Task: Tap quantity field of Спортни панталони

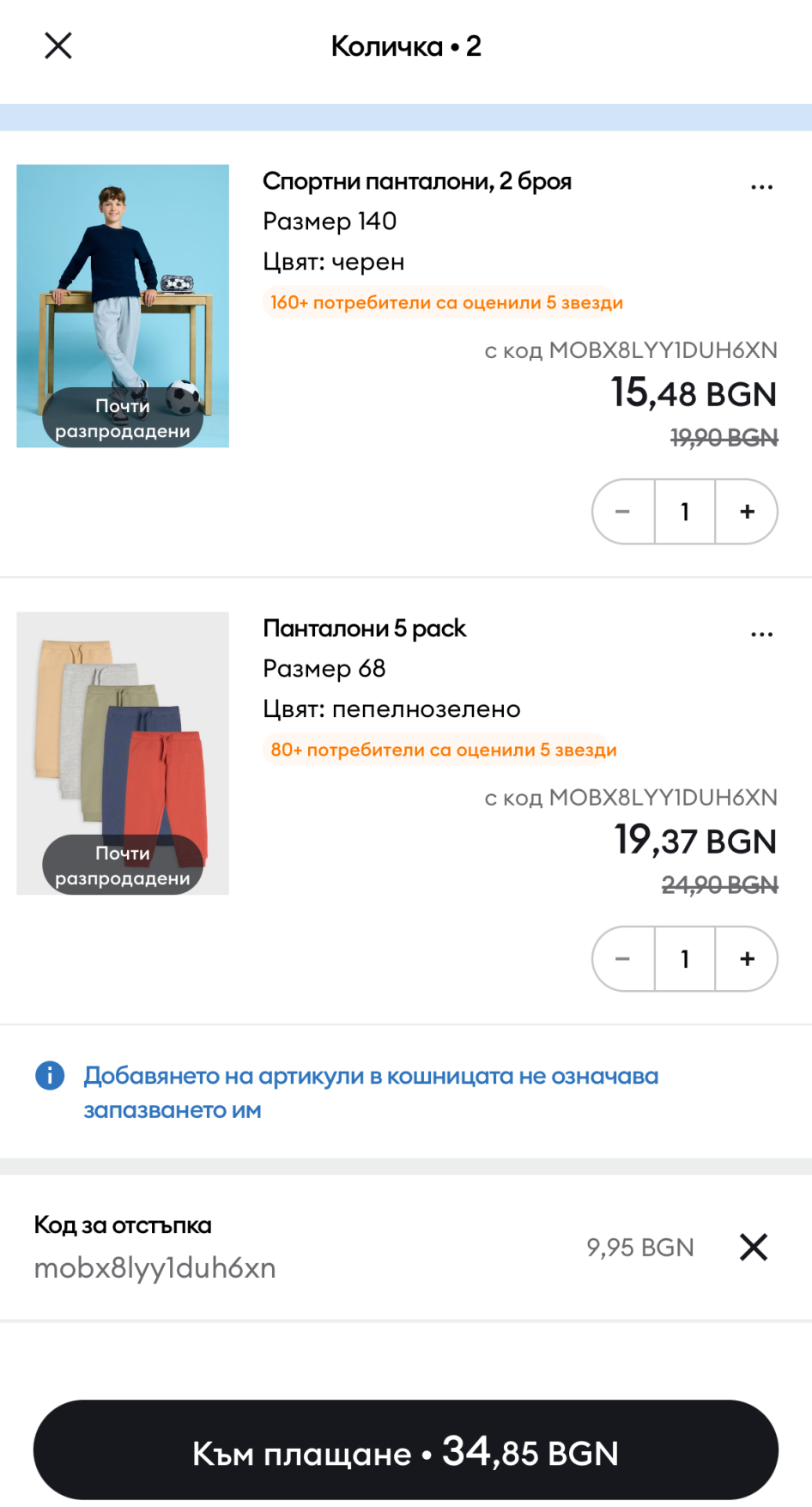Action: (685, 512)
